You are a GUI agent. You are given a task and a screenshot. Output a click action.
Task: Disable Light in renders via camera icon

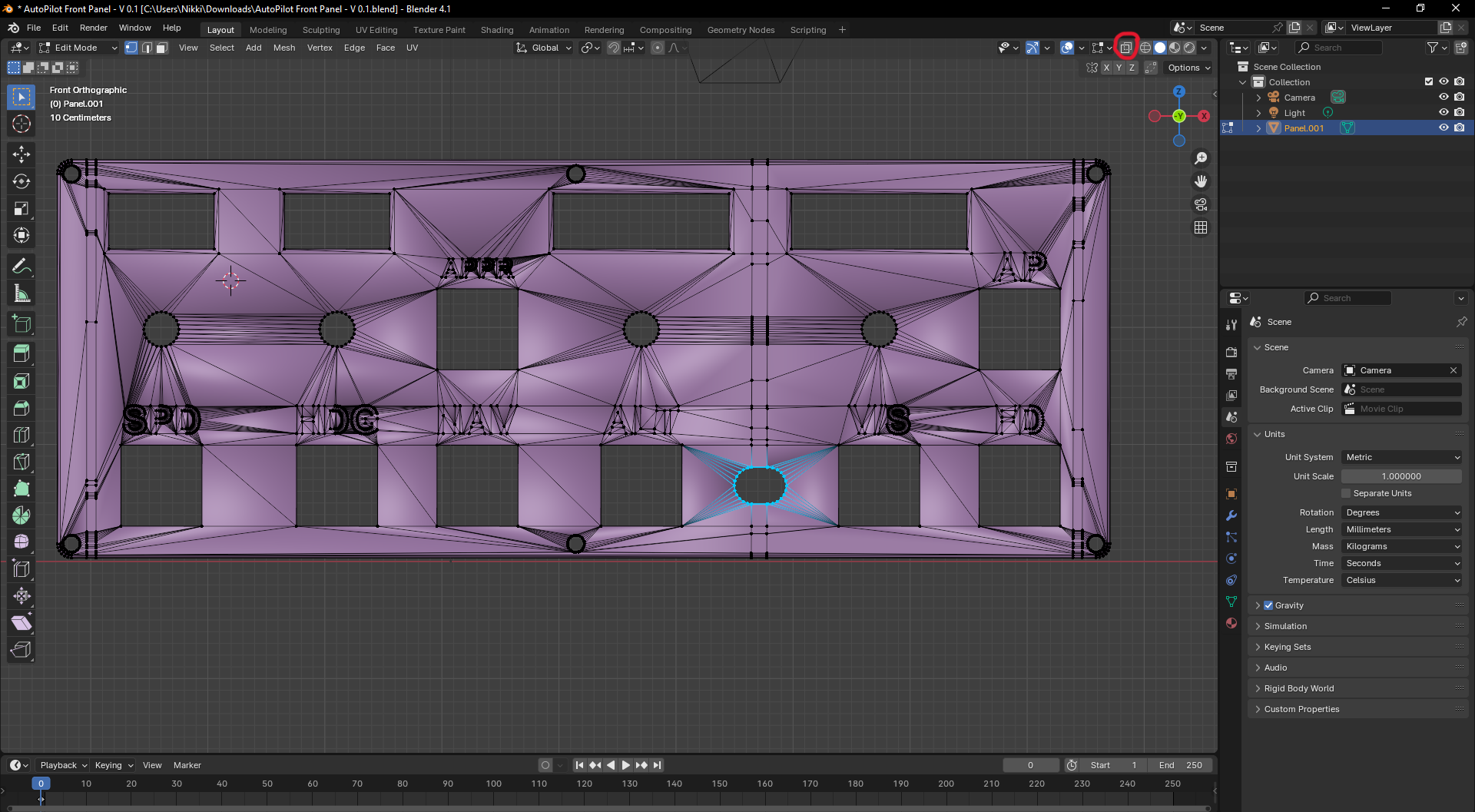(x=1459, y=113)
